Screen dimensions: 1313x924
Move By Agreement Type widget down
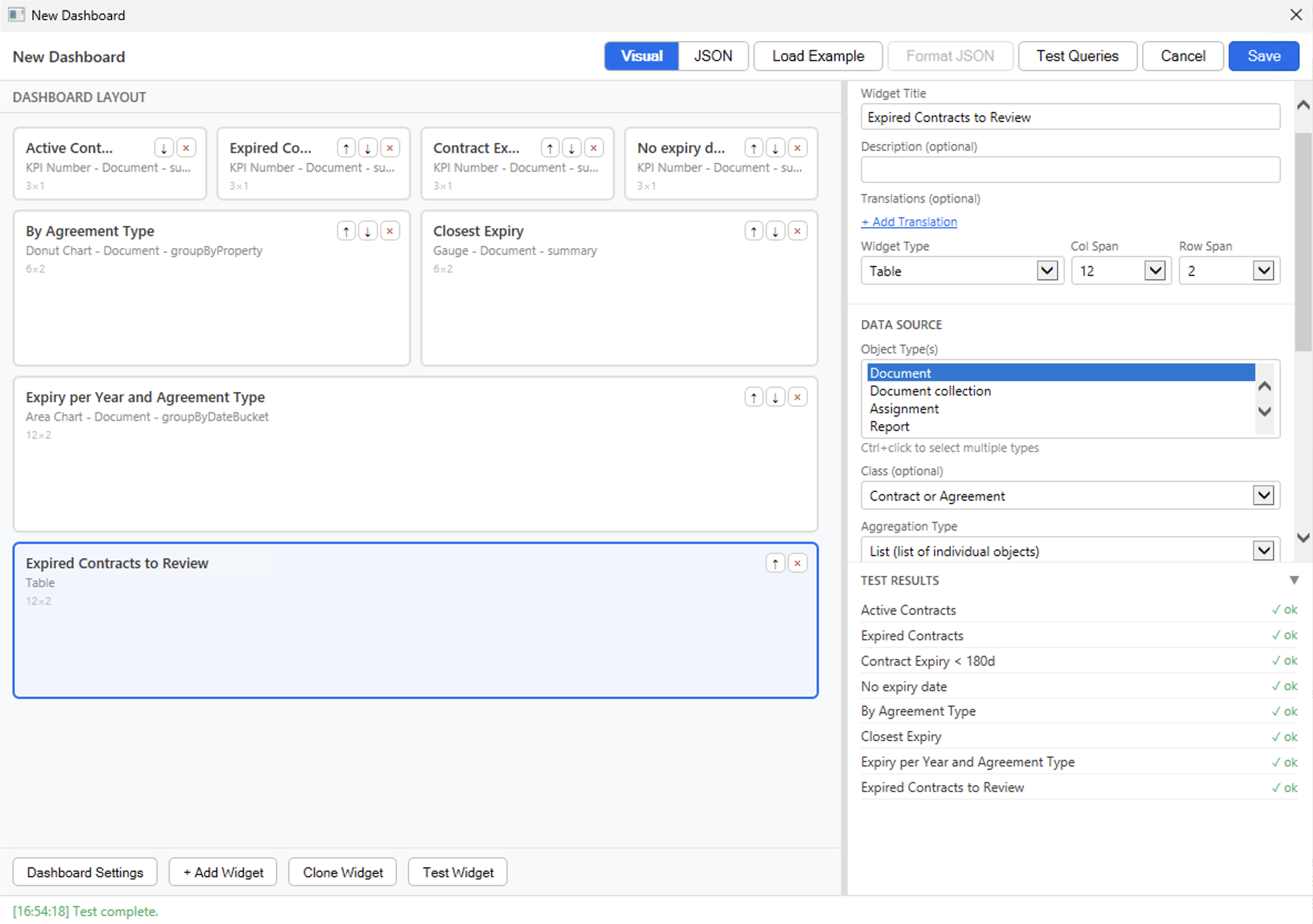point(368,231)
